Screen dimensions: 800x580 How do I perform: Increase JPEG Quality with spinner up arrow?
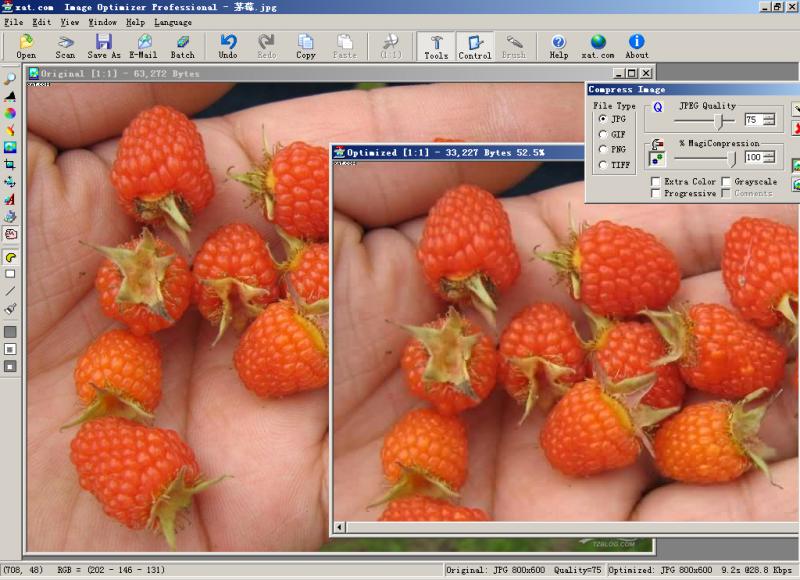(769, 115)
